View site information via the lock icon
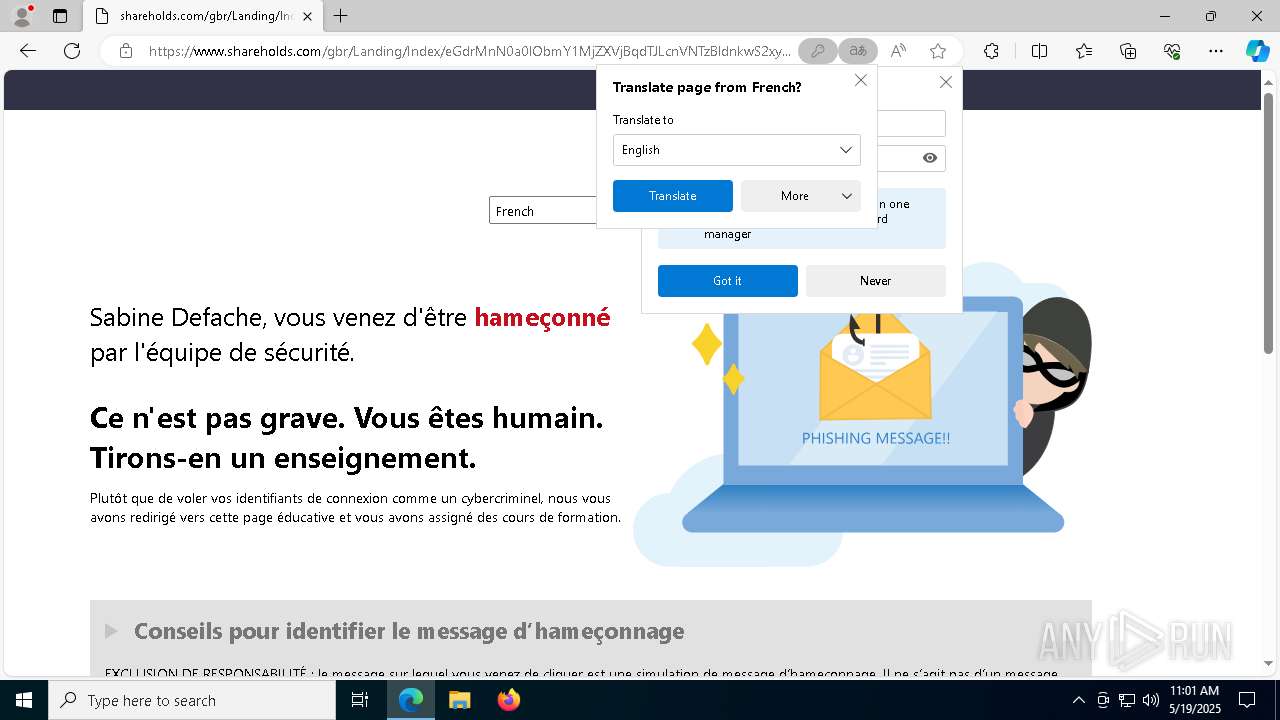The width and height of the screenshot is (1280, 720). (126, 51)
